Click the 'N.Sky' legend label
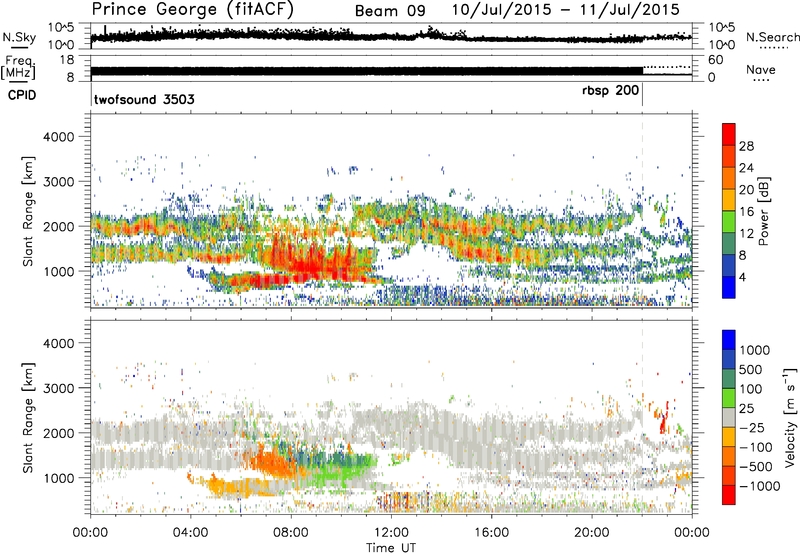The width and height of the screenshot is (800, 554). pyautogui.click(x=19, y=37)
